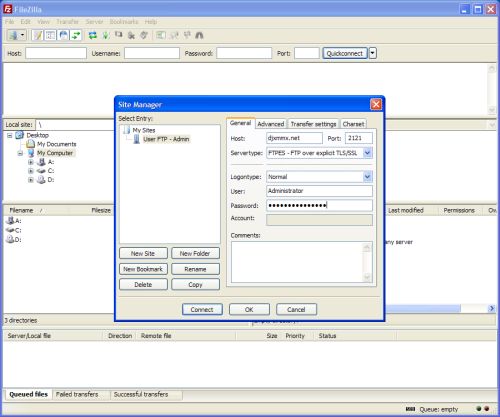Image resolution: width=500 pixels, height=417 pixels.
Task: Click the Copy button
Action: point(195,284)
